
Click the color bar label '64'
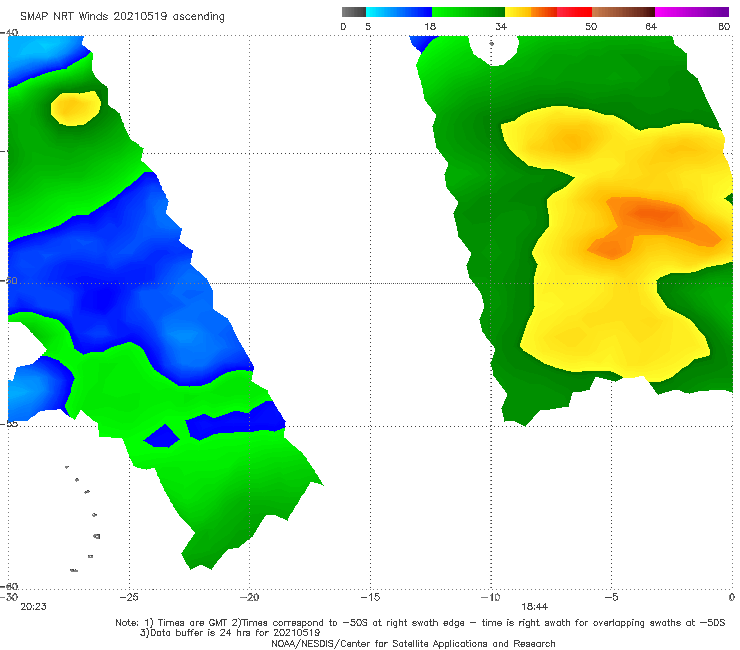[x=651, y=26]
